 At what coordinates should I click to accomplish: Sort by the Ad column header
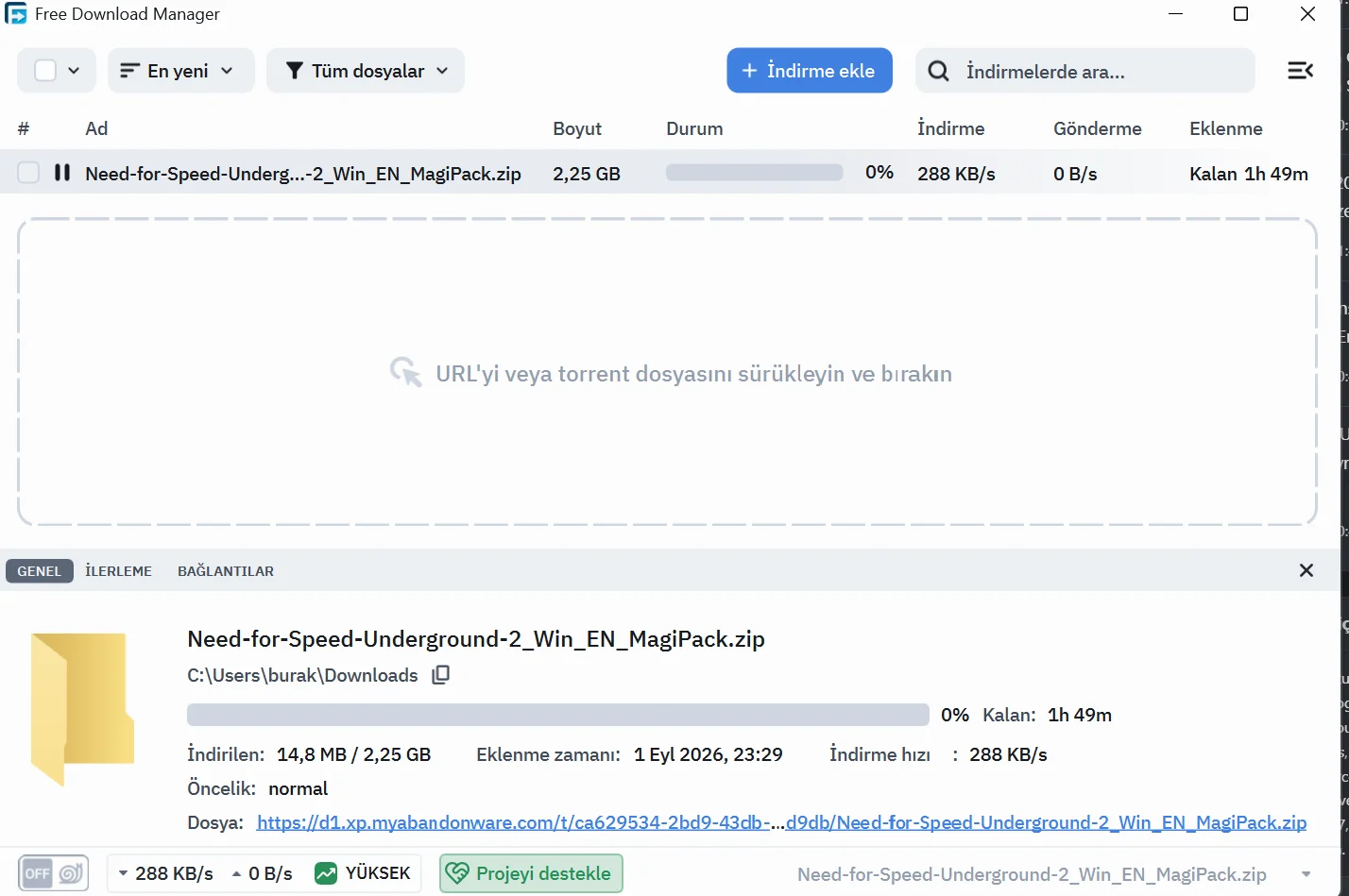tap(96, 128)
